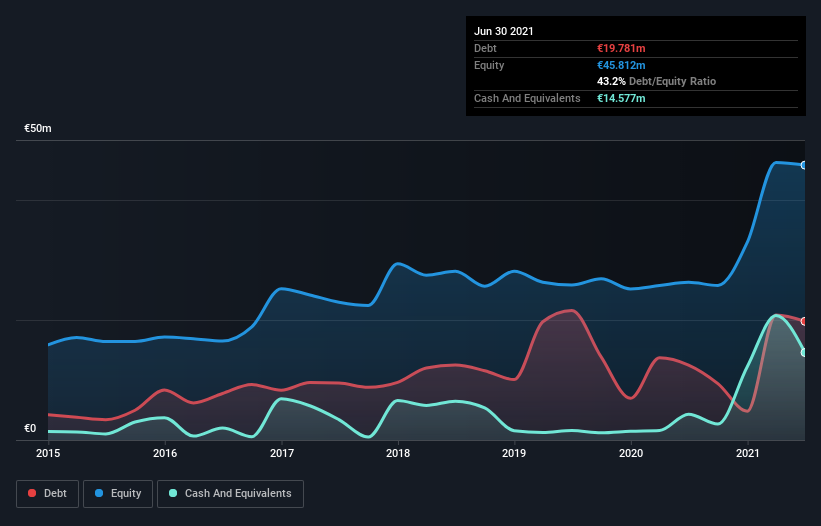Image resolution: width=821 pixels, height=526 pixels.
Task: Click the Jun 30 2021 tooltip date
Action: coord(504,31)
